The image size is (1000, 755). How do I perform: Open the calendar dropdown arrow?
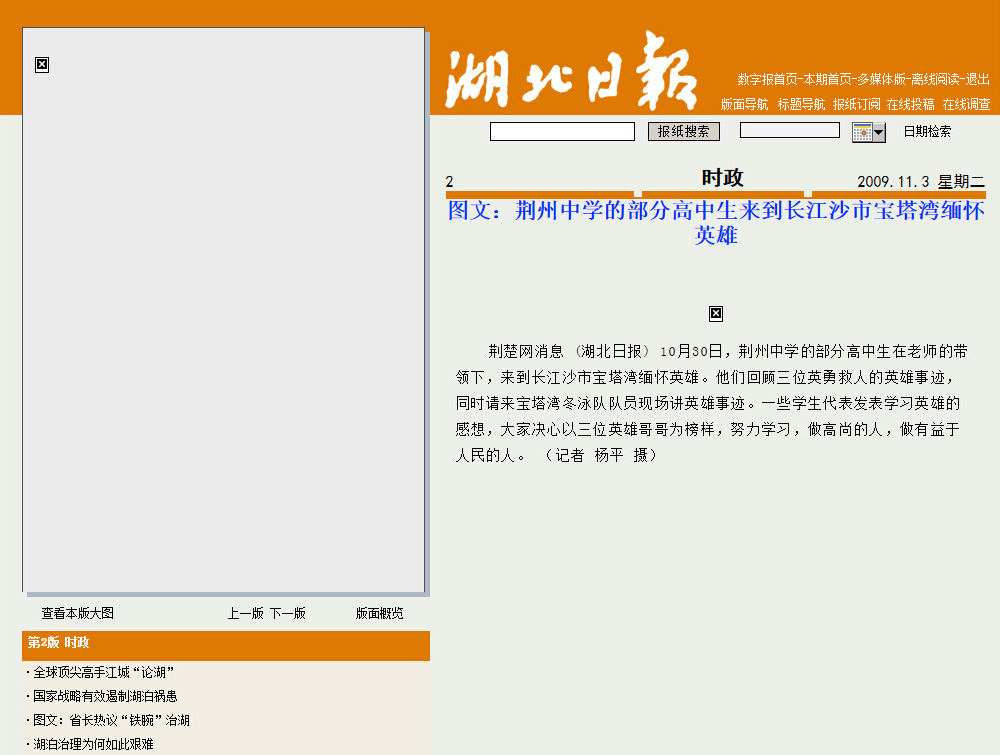coord(879,132)
